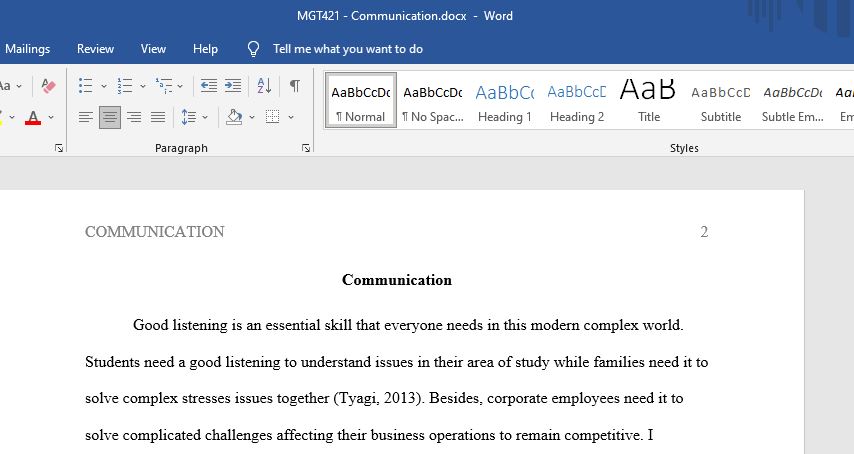Apply red Font Color button
Image resolution: width=854 pixels, height=454 pixels.
point(33,117)
